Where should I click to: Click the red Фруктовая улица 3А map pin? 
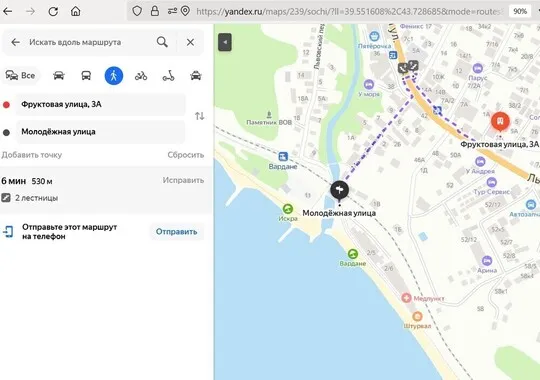point(500,122)
